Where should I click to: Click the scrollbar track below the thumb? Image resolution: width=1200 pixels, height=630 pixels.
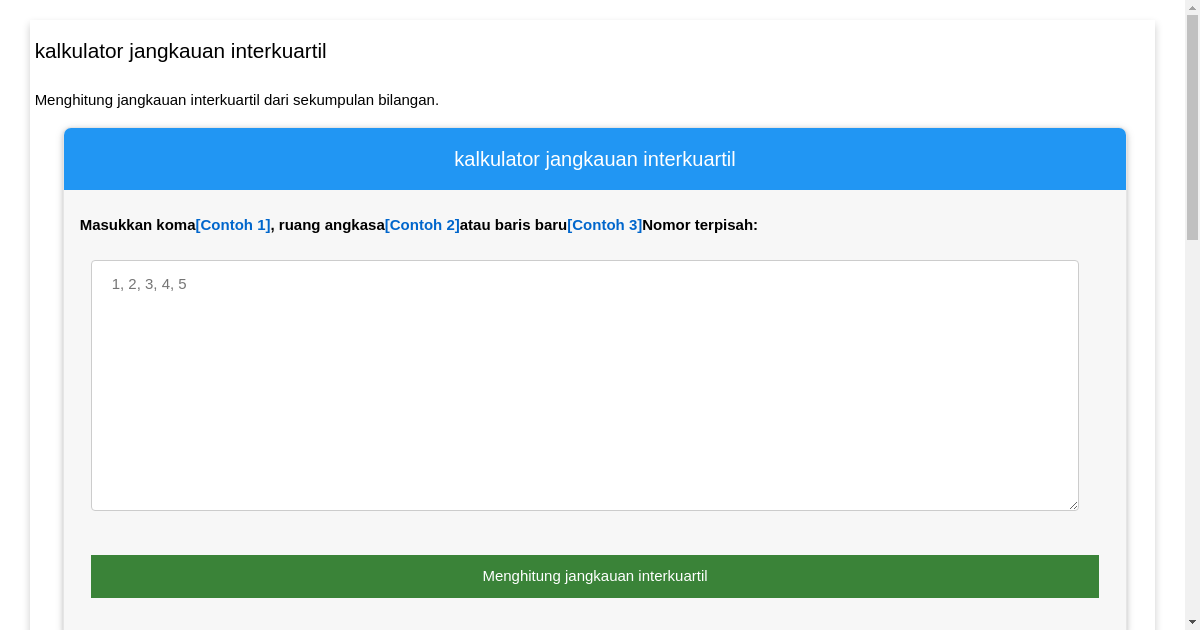pos(1192,420)
